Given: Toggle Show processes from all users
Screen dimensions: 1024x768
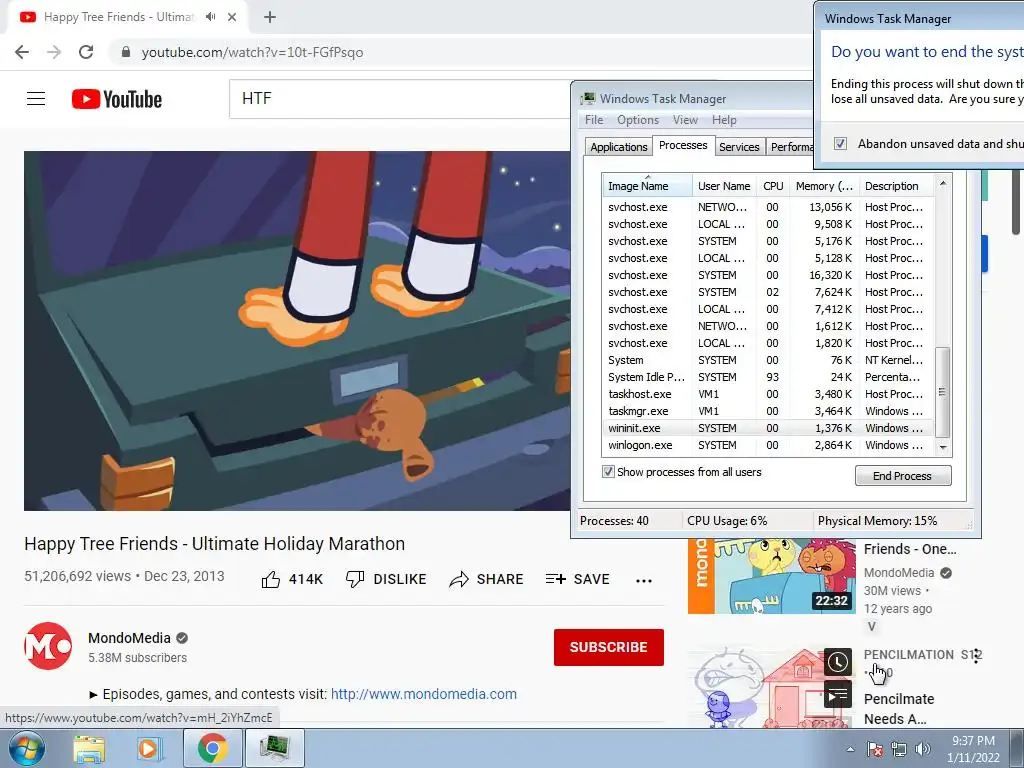Looking at the screenshot, I should (608, 472).
